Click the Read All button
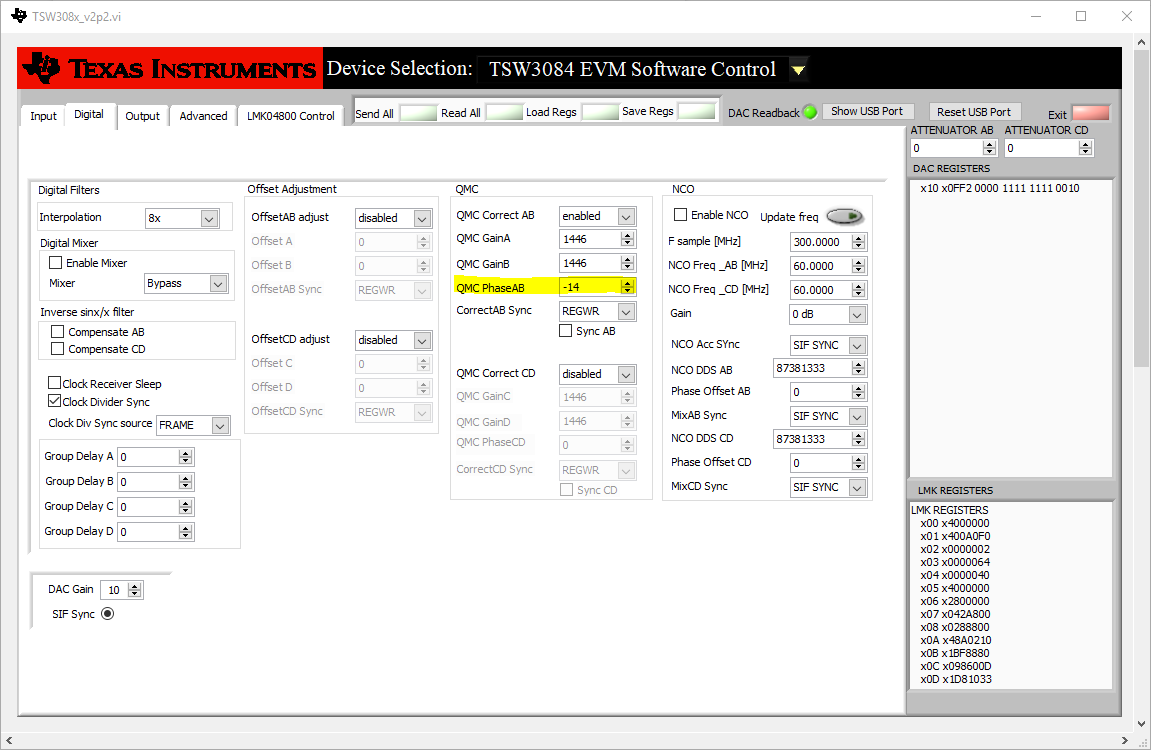The height and width of the screenshot is (750, 1151). [504, 112]
